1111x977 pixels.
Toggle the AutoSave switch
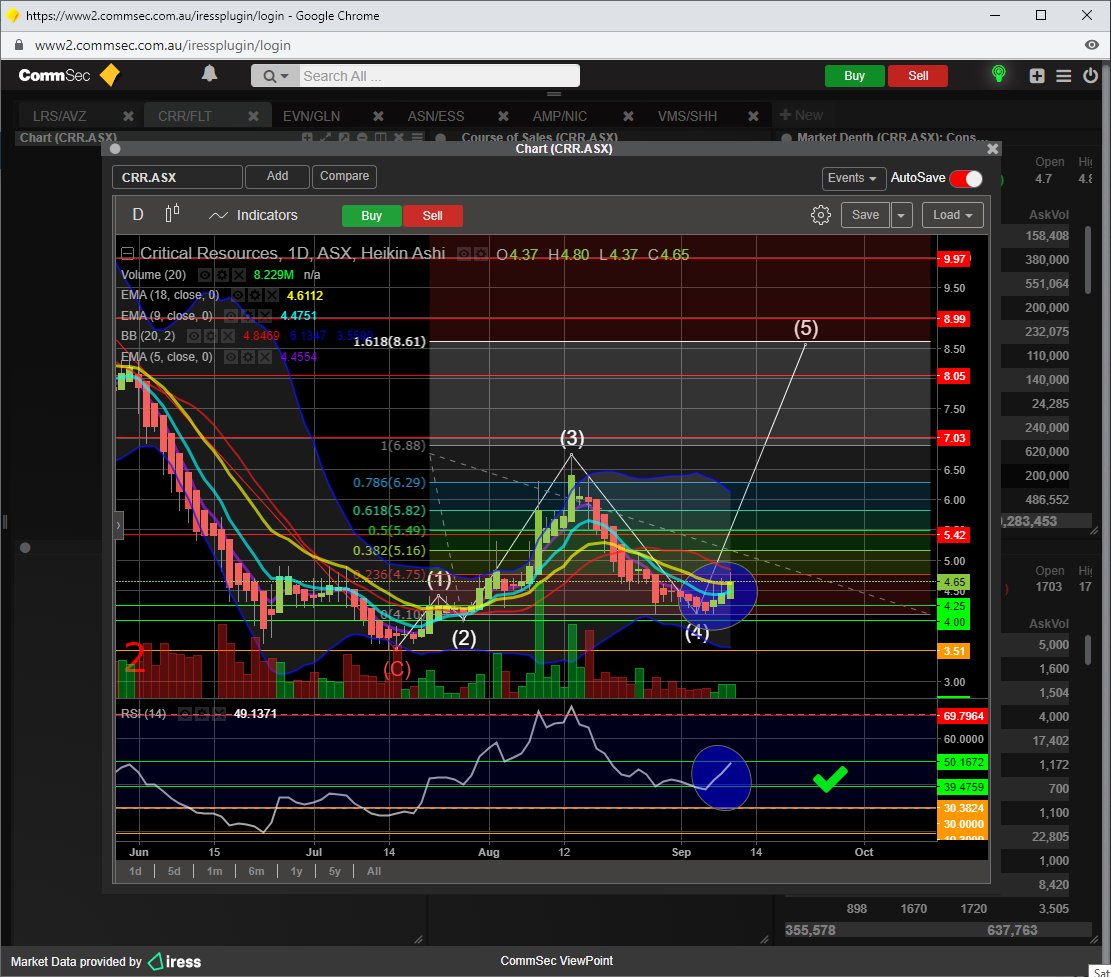pos(966,178)
